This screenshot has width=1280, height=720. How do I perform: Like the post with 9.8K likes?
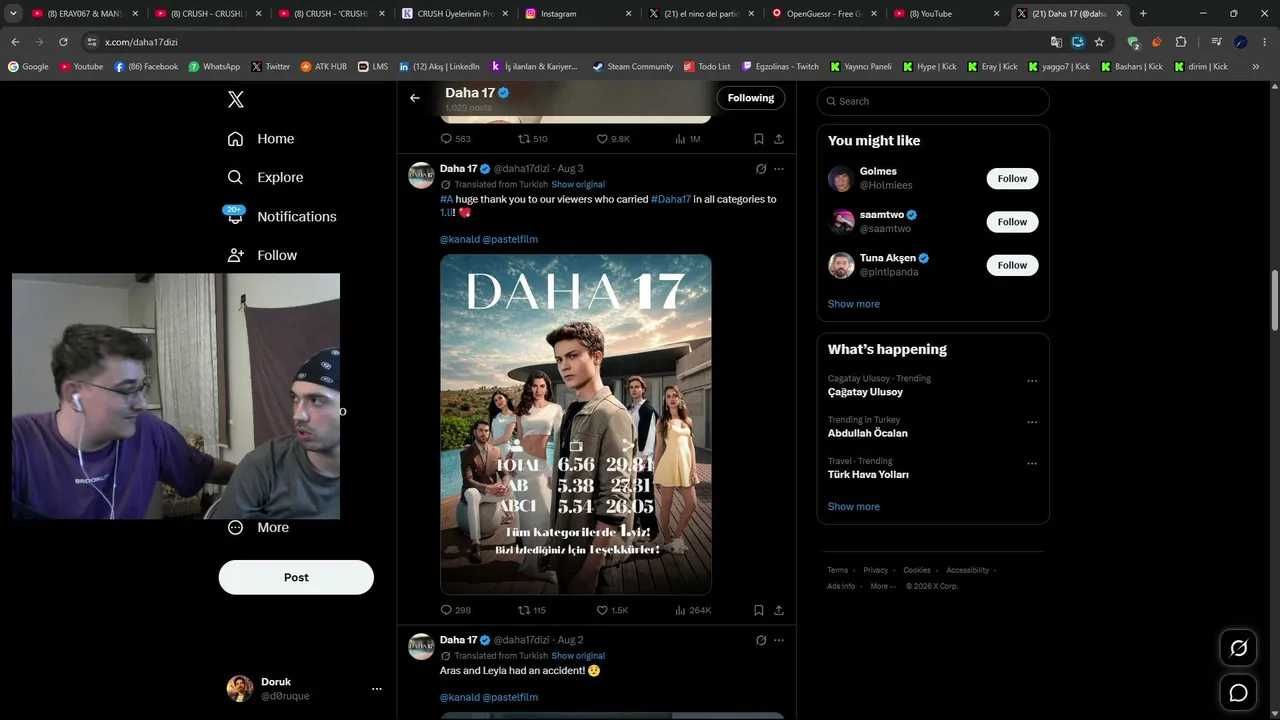click(x=613, y=139)
